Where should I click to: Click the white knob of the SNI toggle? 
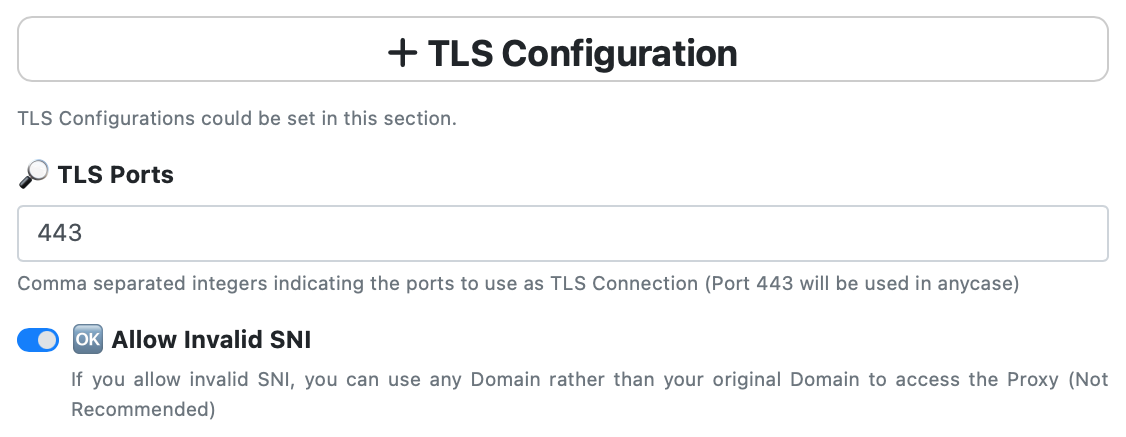(47, 339)
